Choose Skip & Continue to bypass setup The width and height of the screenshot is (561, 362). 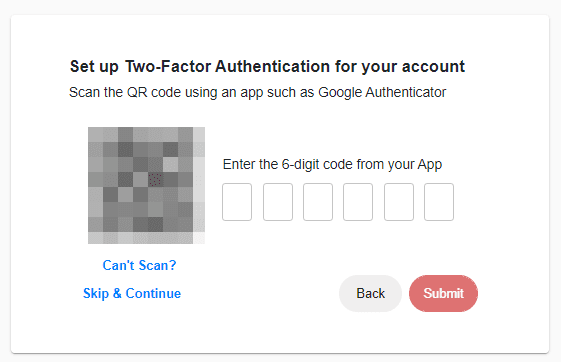tap(132, 293)
